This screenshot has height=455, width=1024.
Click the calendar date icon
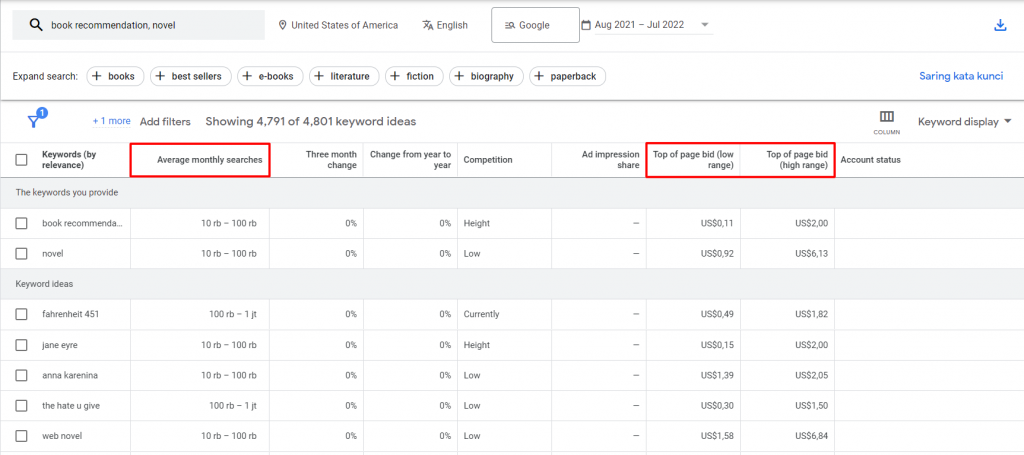tap(586, 25)
